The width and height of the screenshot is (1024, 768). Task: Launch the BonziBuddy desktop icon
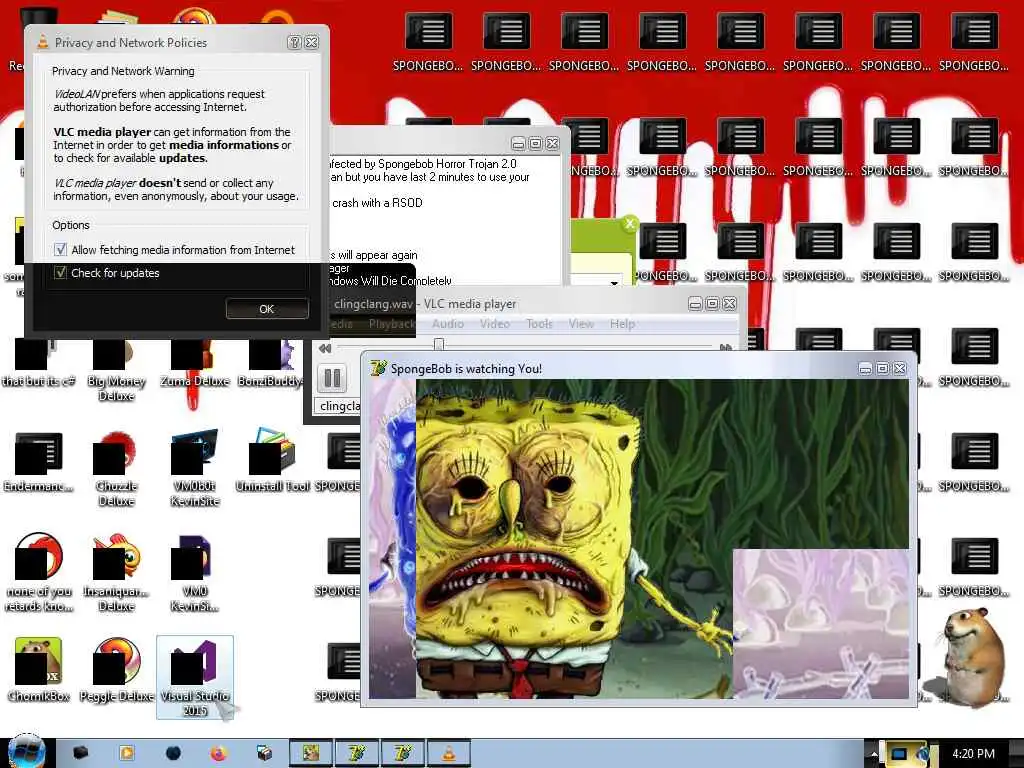pos(270,363)
